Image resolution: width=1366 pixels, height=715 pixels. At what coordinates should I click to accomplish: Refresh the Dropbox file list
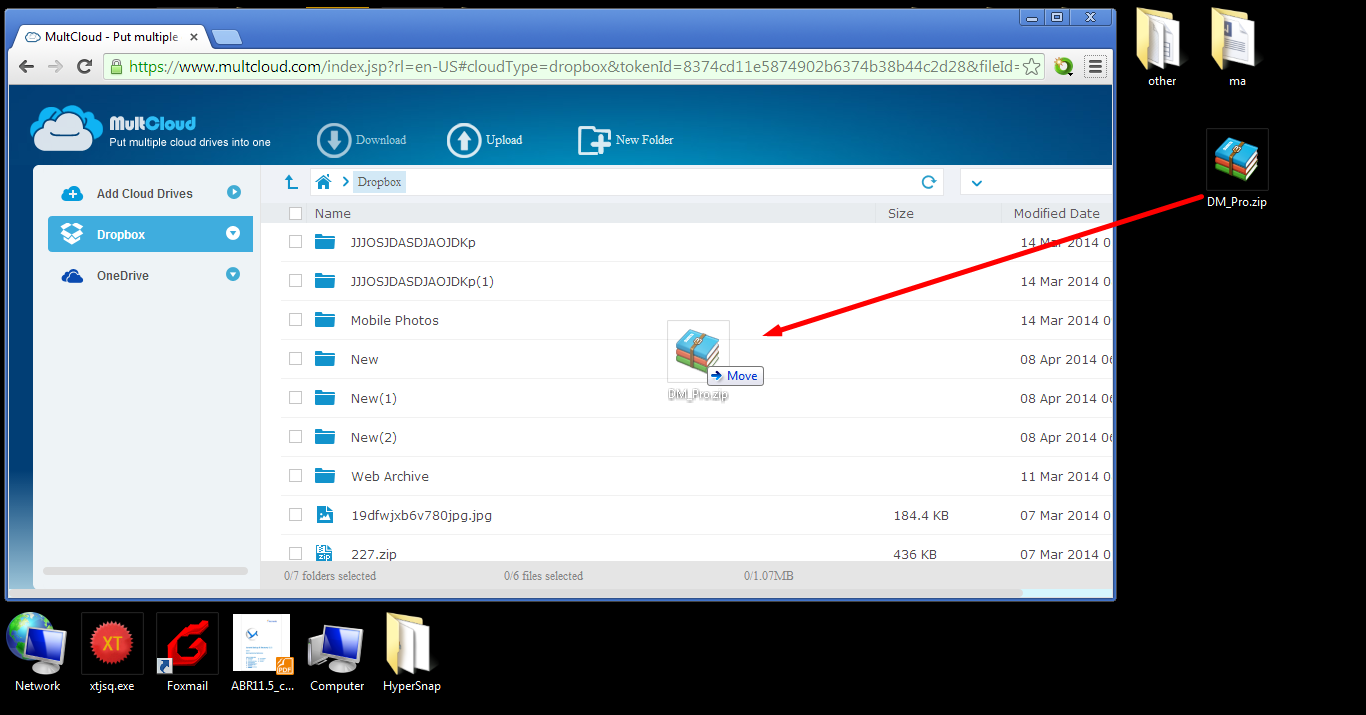(928, 182)
